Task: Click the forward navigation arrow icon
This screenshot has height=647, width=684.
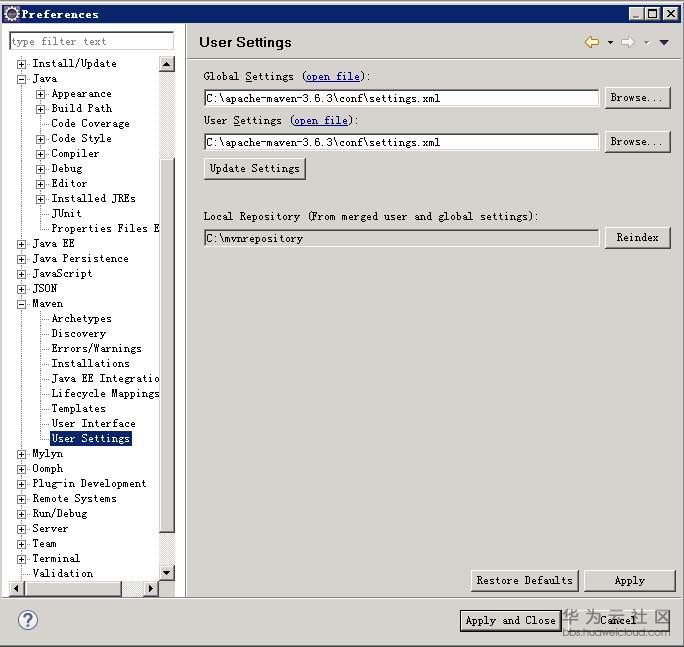Action: 628,42
